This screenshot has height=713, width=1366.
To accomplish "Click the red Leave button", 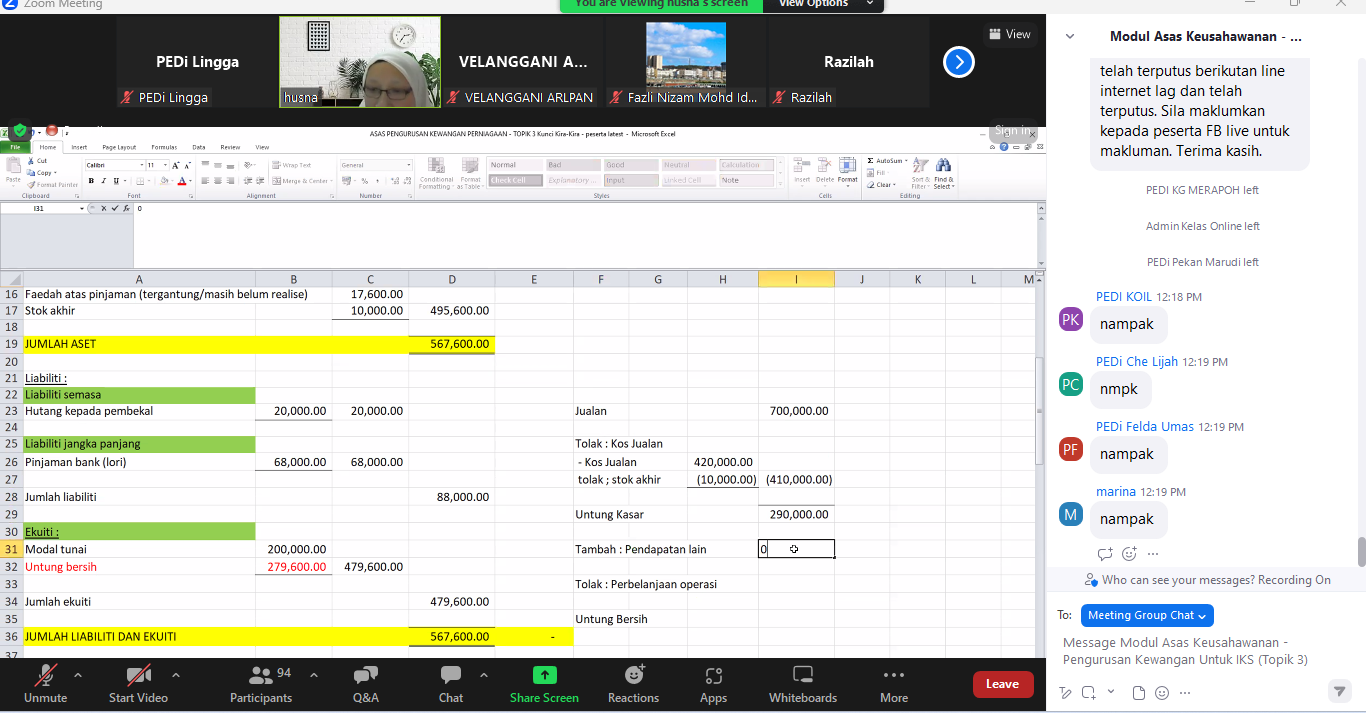I will click(1002, 684).
